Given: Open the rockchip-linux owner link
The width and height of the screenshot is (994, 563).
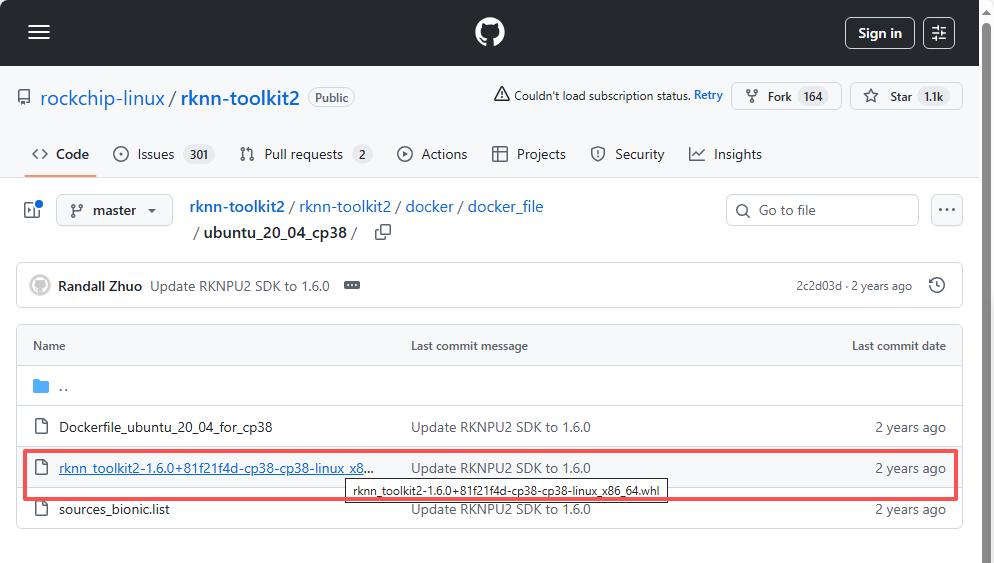Looking at the screenshot, I should (103, 97).
